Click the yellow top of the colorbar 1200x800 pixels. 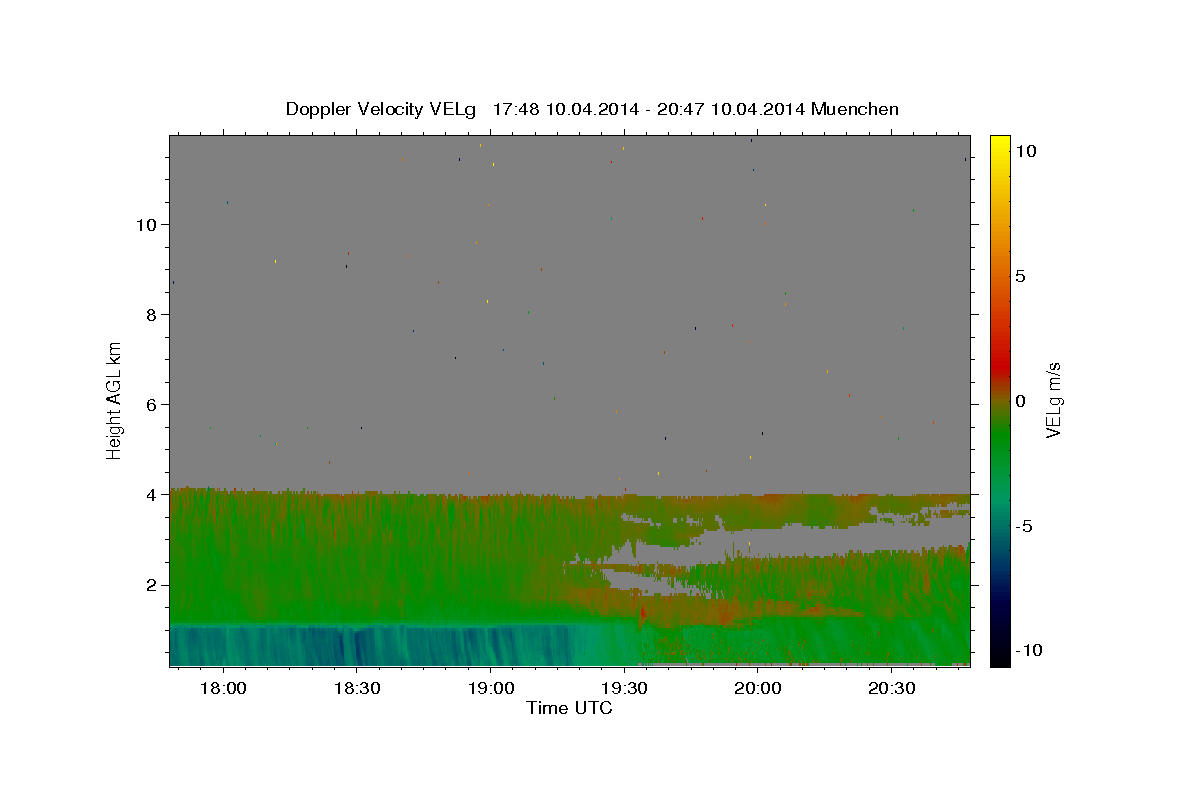coord(1000,142)
